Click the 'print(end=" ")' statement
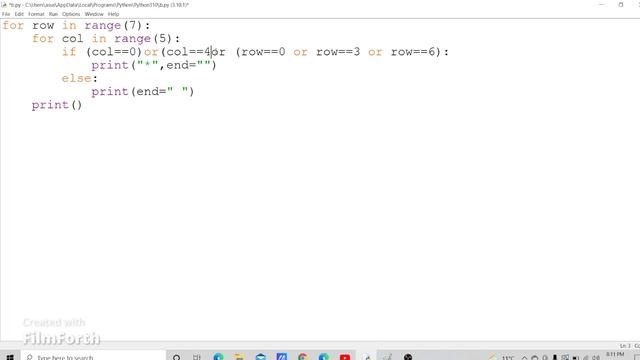 point(143,91)
